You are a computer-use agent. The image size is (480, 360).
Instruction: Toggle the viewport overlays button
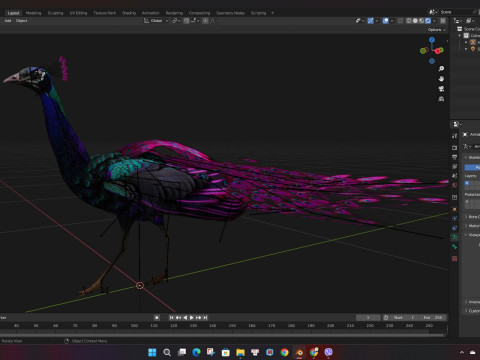pyautogui.click(x=386, y=21)
